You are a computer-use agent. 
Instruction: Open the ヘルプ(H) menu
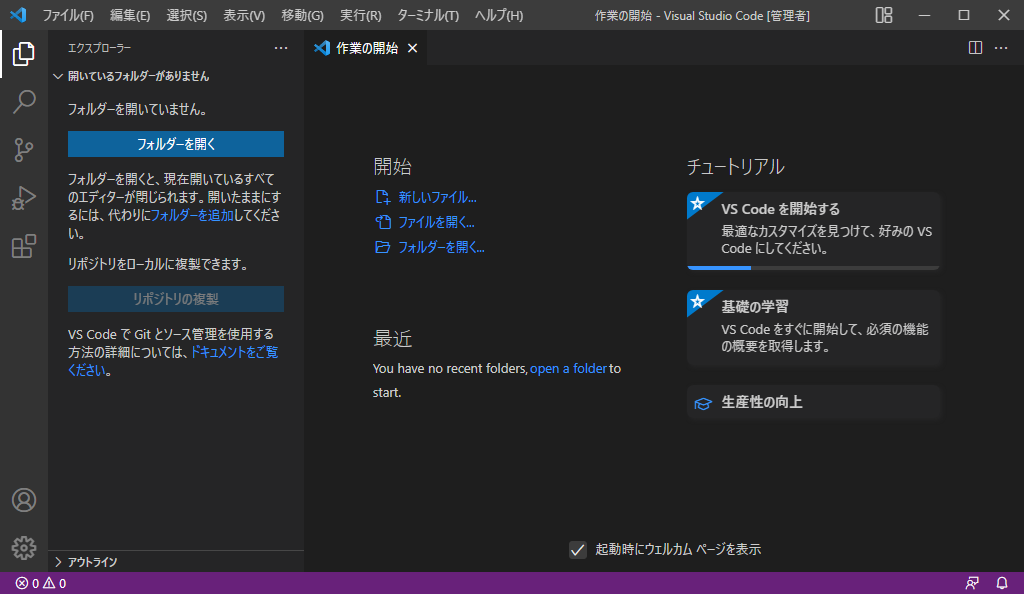pyautogui.click(x=499, y=15)
